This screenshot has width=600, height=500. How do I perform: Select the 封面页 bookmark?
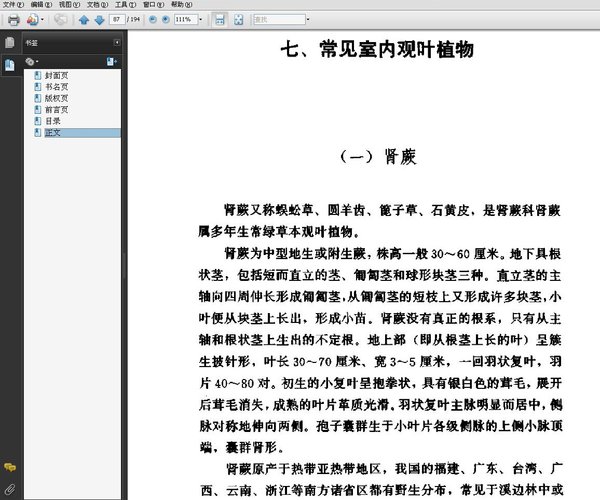(x=57, y=75)
